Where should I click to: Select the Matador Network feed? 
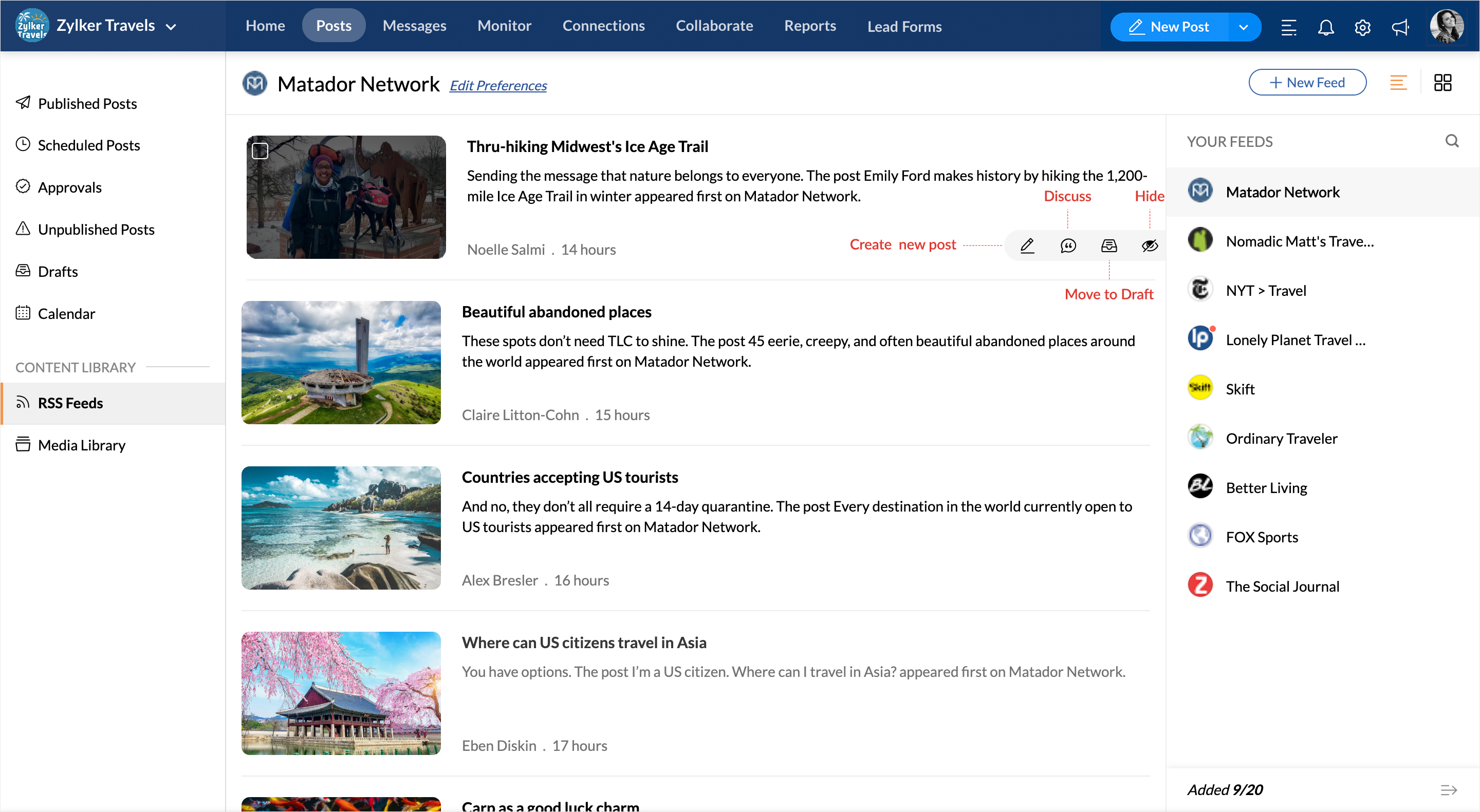pos(1323,192)
